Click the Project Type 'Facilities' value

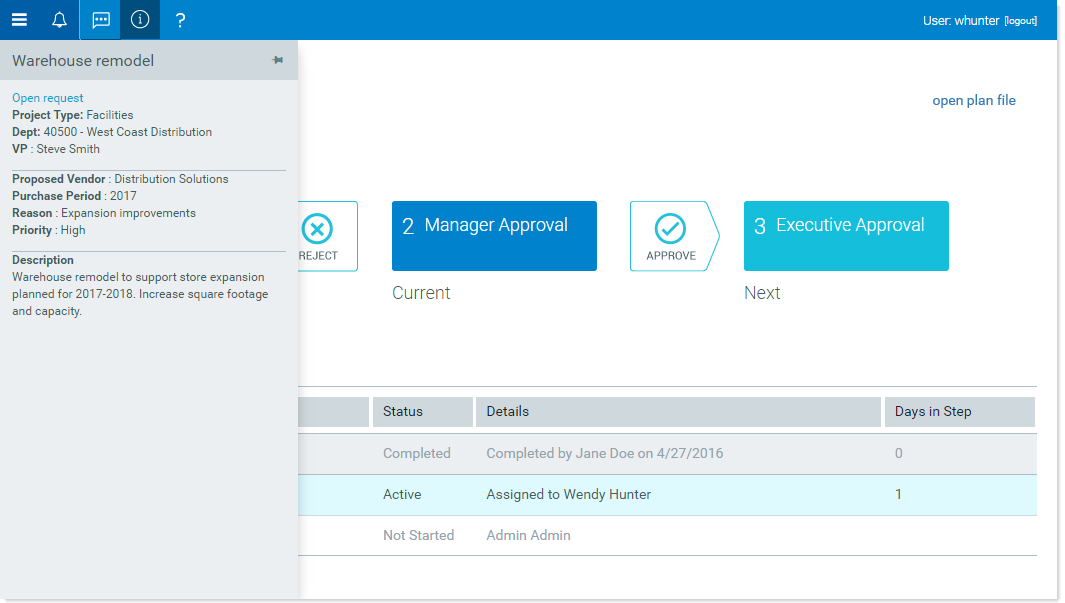110,115
